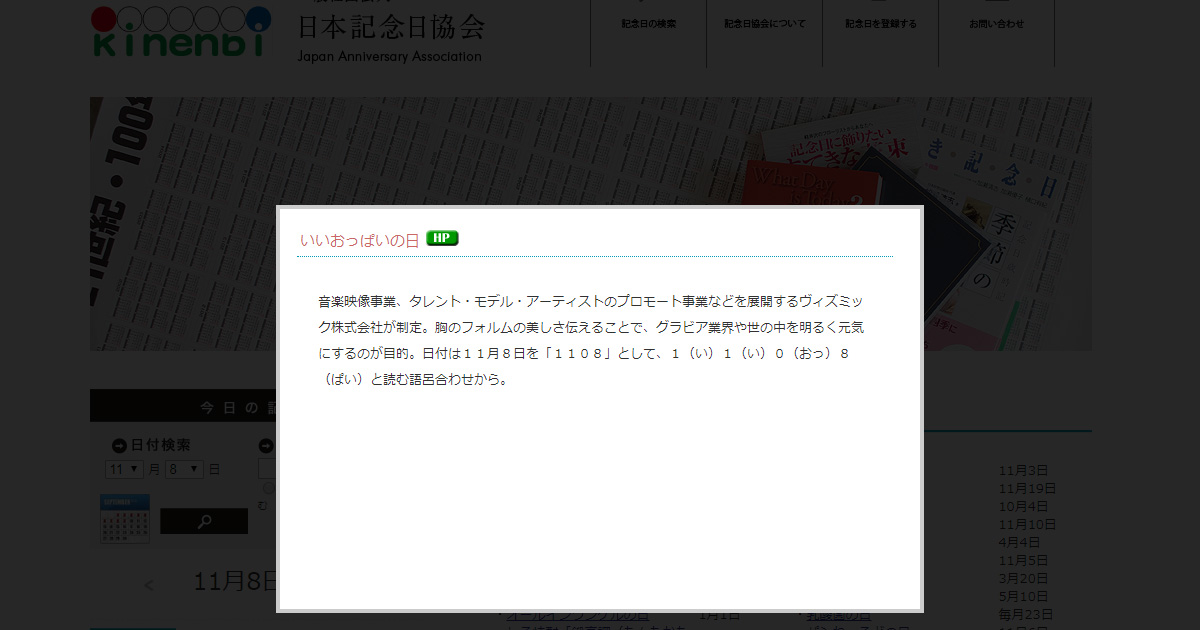Click the previous-day left arrow
Screen dimensions: 1200x630
(149, 586)
